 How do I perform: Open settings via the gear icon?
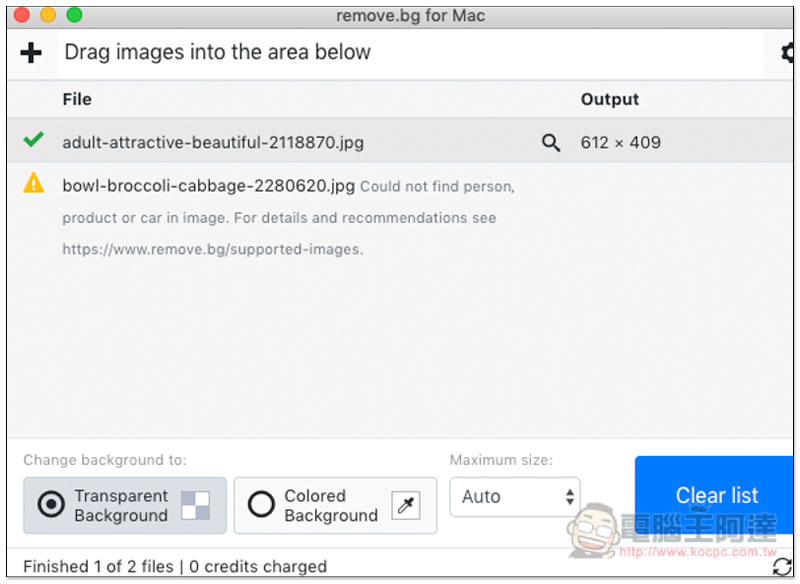point(788,53)
